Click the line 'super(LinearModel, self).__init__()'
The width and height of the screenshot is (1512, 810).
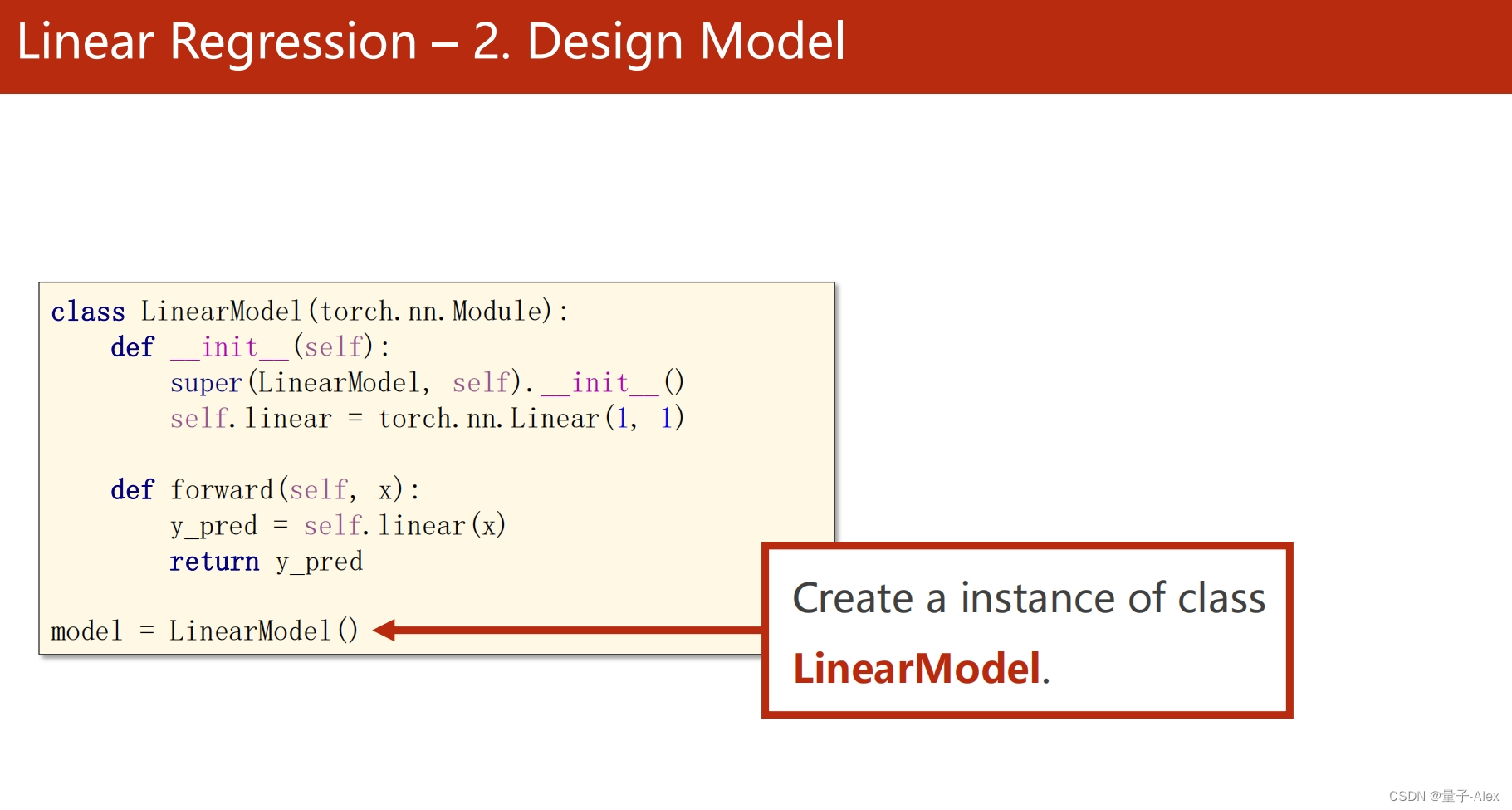click(x=427, y=383)
